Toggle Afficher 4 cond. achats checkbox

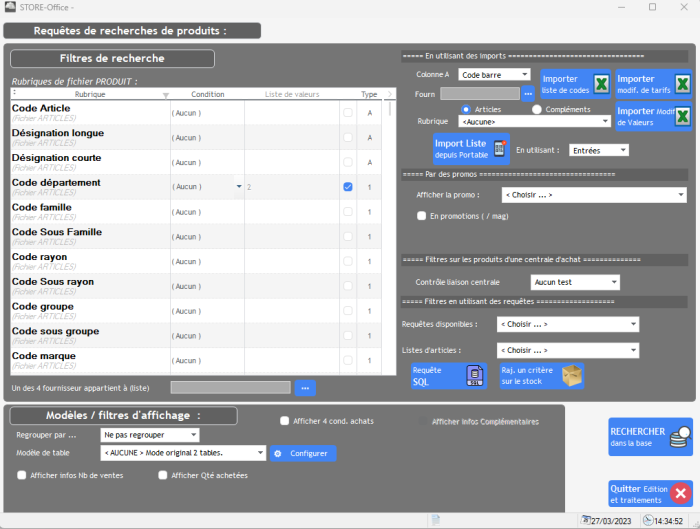285,421
